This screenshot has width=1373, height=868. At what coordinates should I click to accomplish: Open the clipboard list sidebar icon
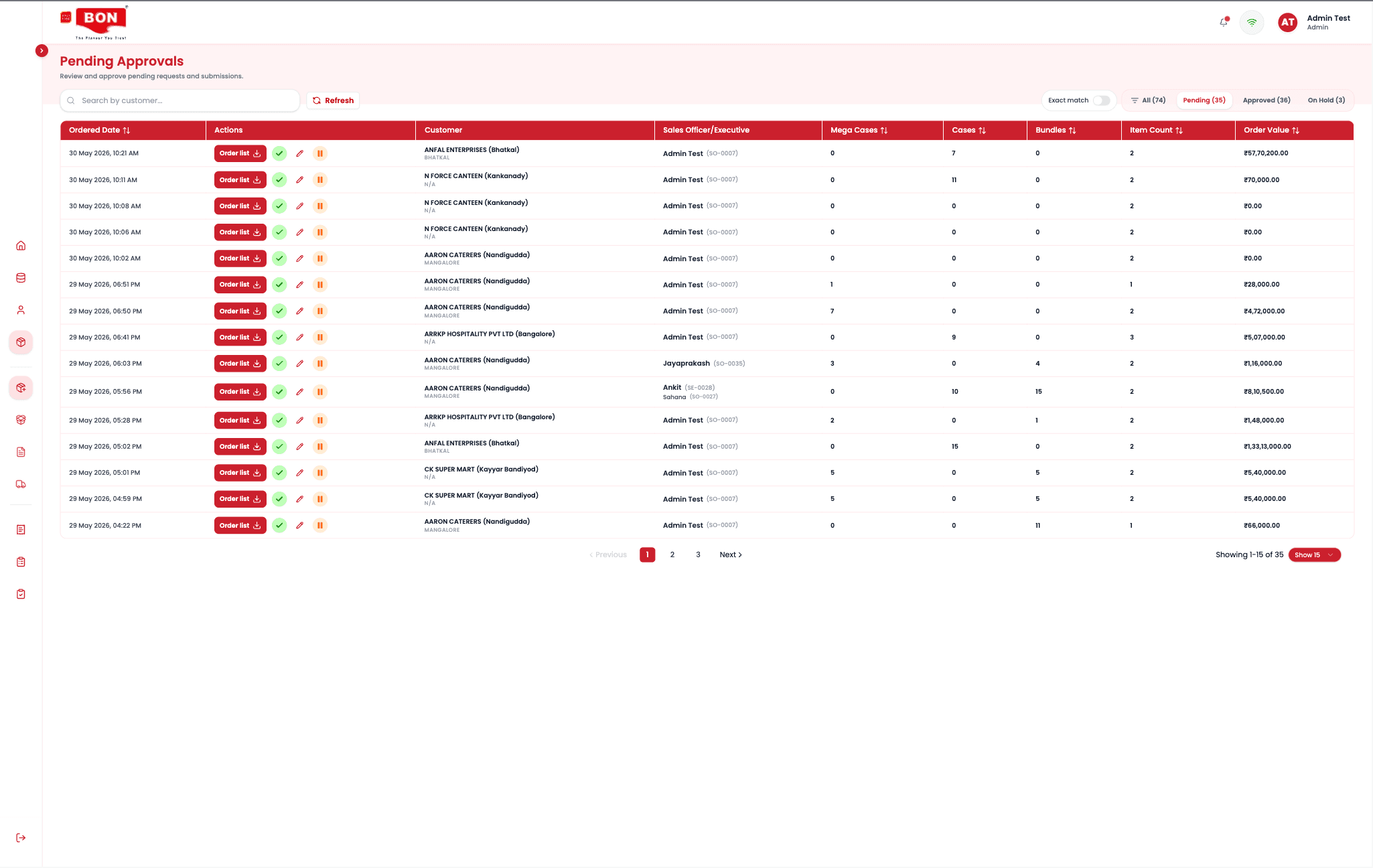(21, 562)
